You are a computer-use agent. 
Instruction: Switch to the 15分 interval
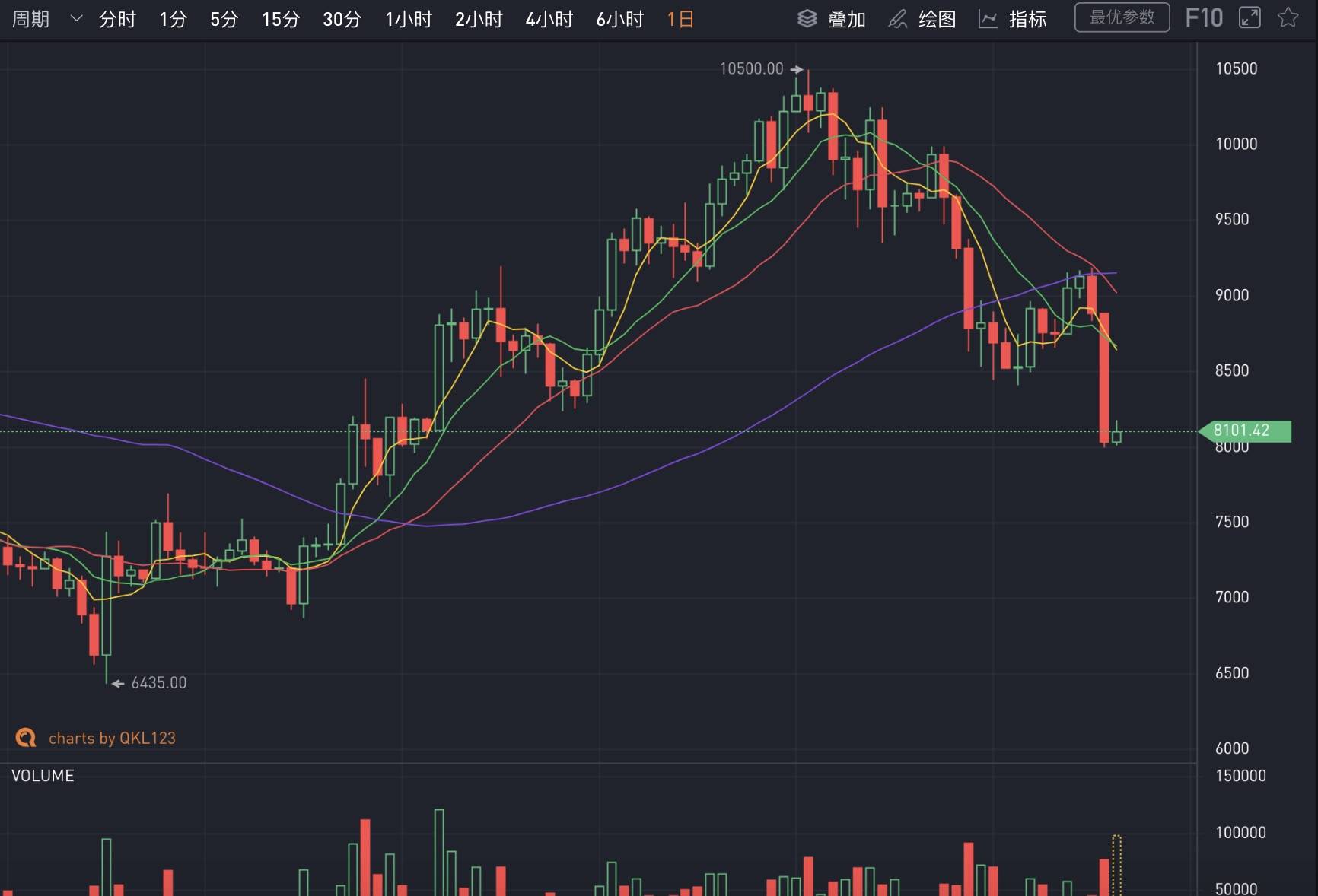(x=281, y=19)
